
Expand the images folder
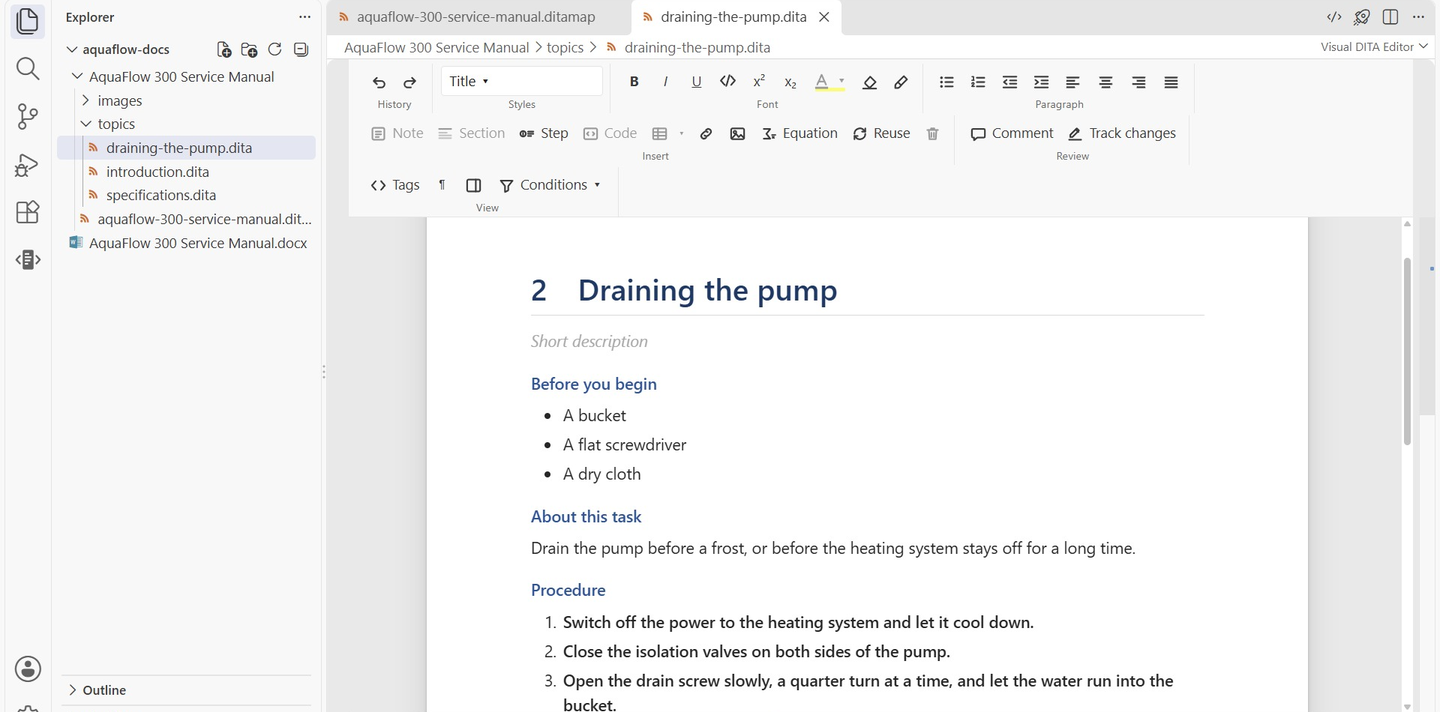point(86,101)
